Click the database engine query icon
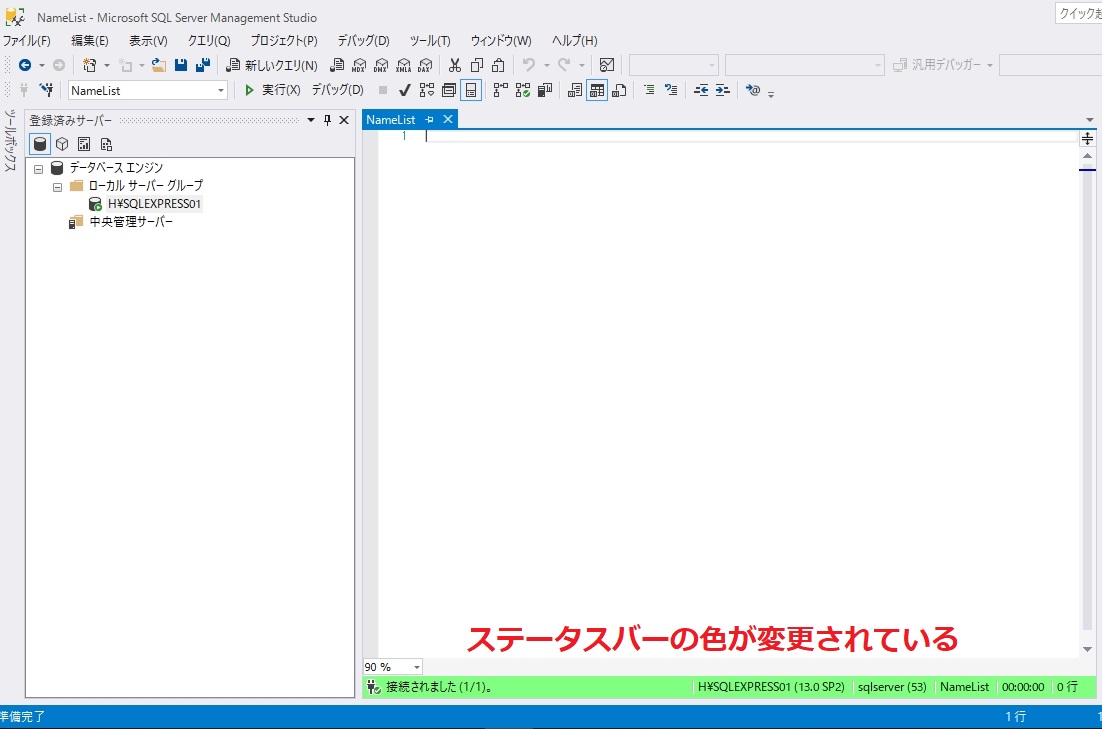 pos(337,65)
